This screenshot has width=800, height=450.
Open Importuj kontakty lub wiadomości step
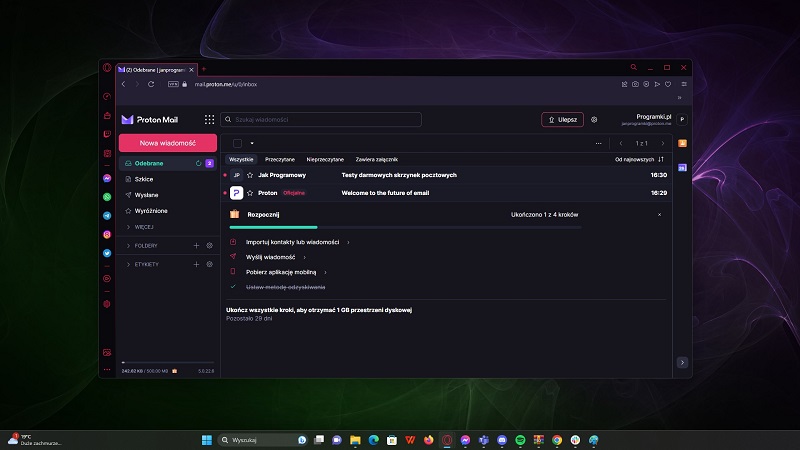[292, 242]
